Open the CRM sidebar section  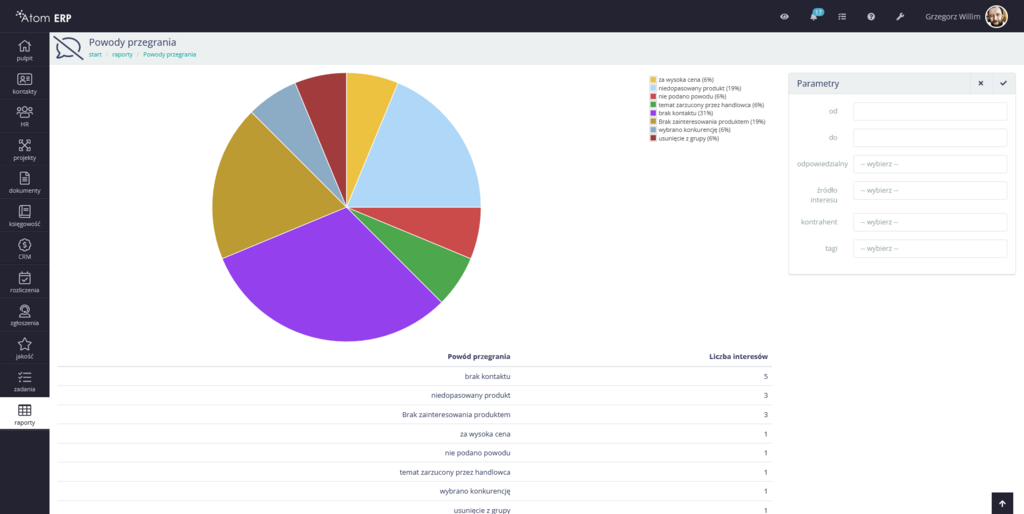24,249
